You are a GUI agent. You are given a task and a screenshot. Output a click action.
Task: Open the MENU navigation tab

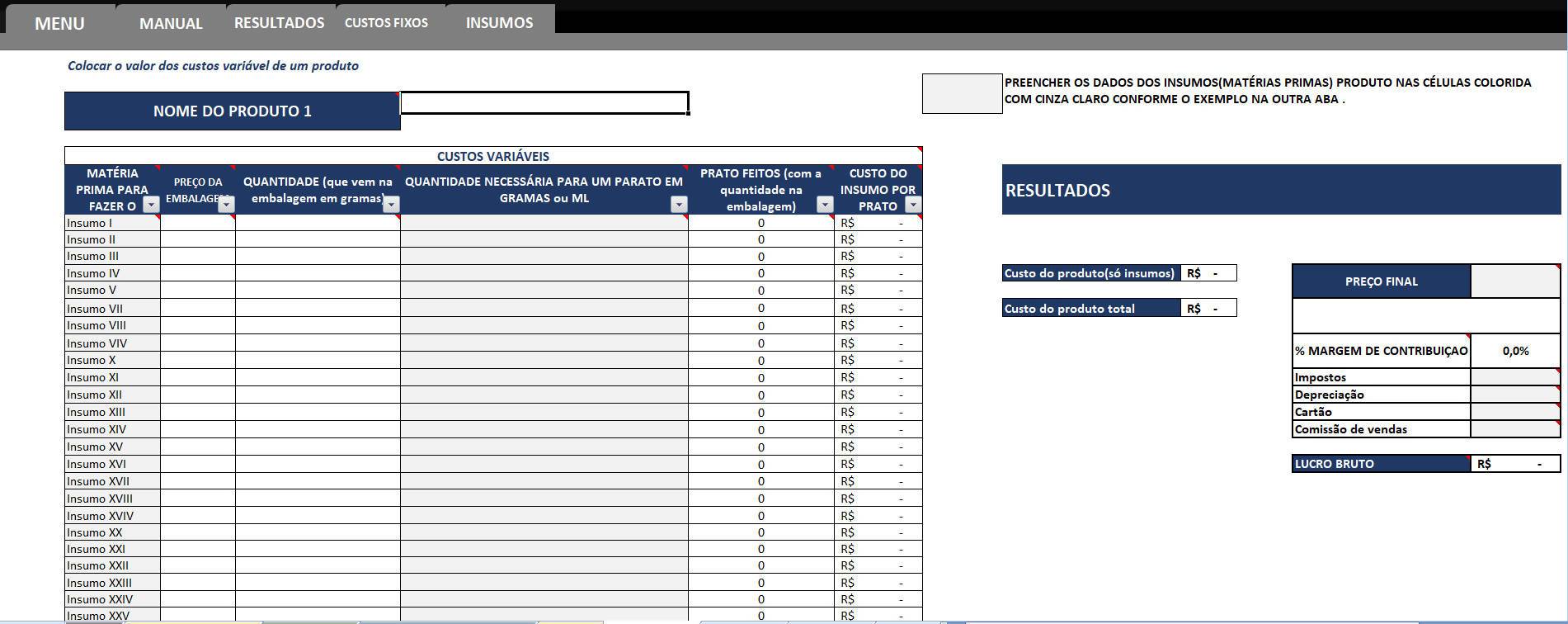click(x=59, y=23)
